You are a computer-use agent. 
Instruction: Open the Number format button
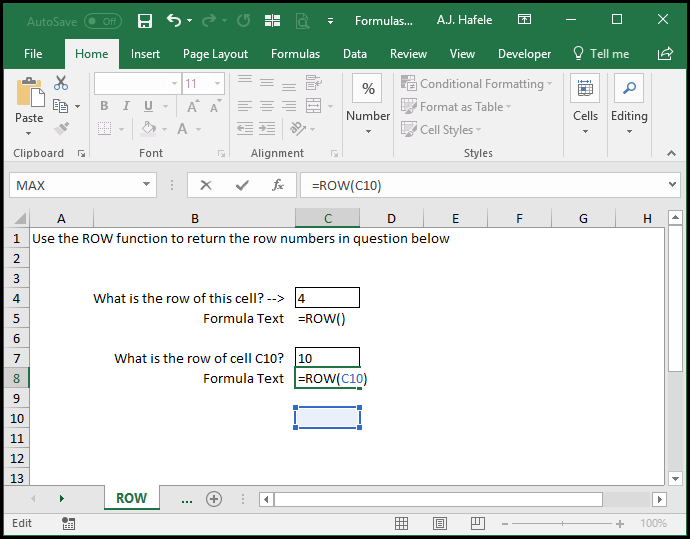pyautogui.click(x=368, y=104)
